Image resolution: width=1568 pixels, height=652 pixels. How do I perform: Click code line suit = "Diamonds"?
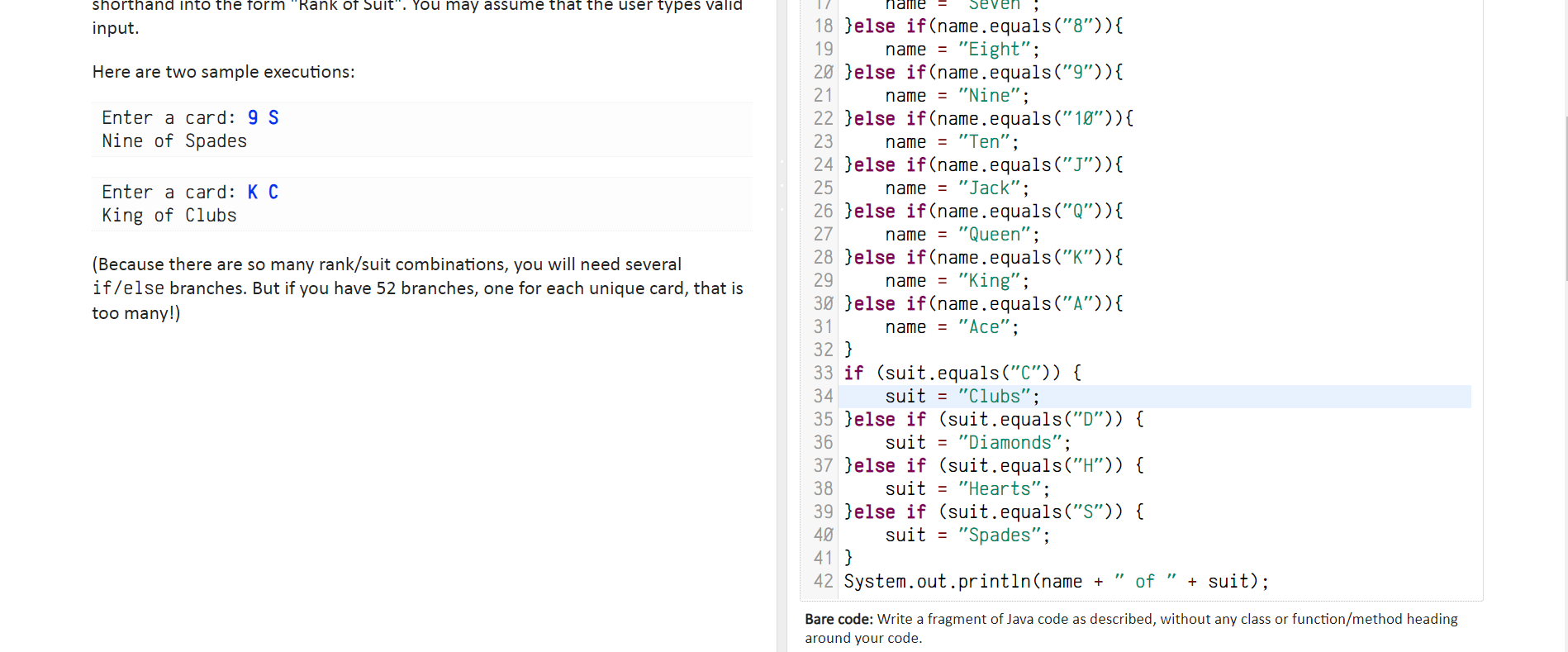pos(978,442)
